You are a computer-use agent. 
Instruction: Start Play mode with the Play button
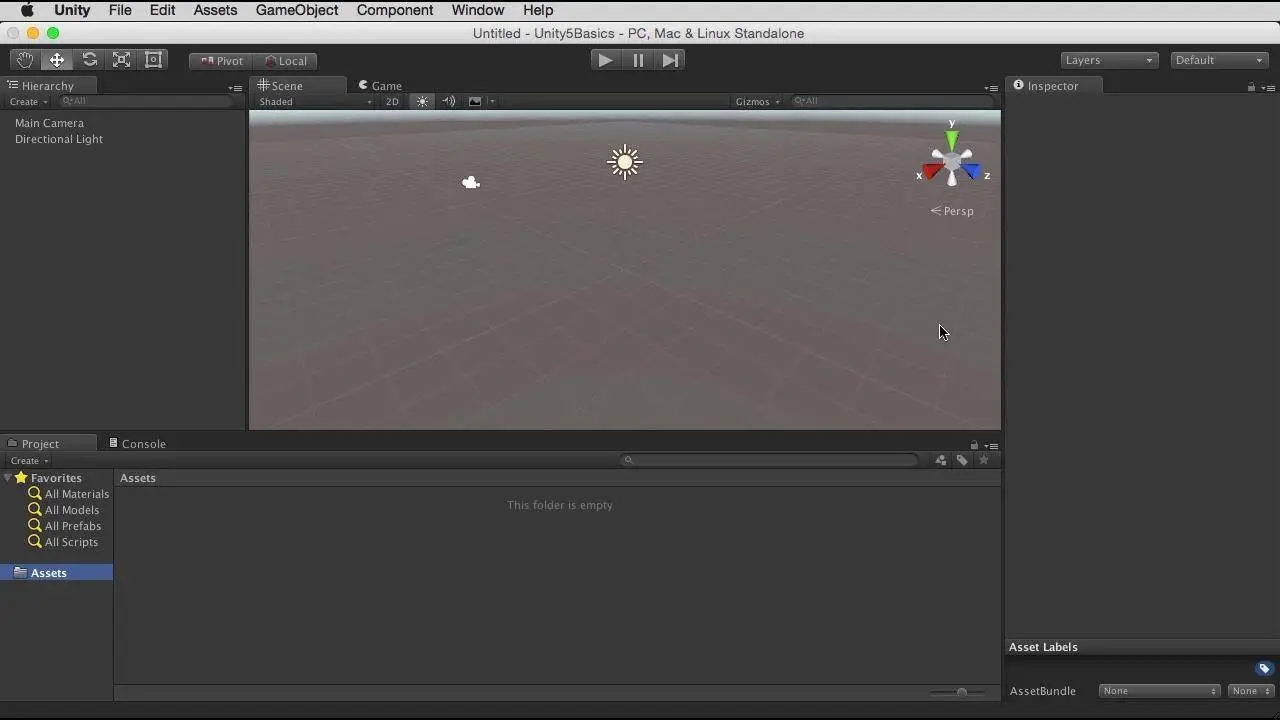pyautogui.click(x=605, y=60)
